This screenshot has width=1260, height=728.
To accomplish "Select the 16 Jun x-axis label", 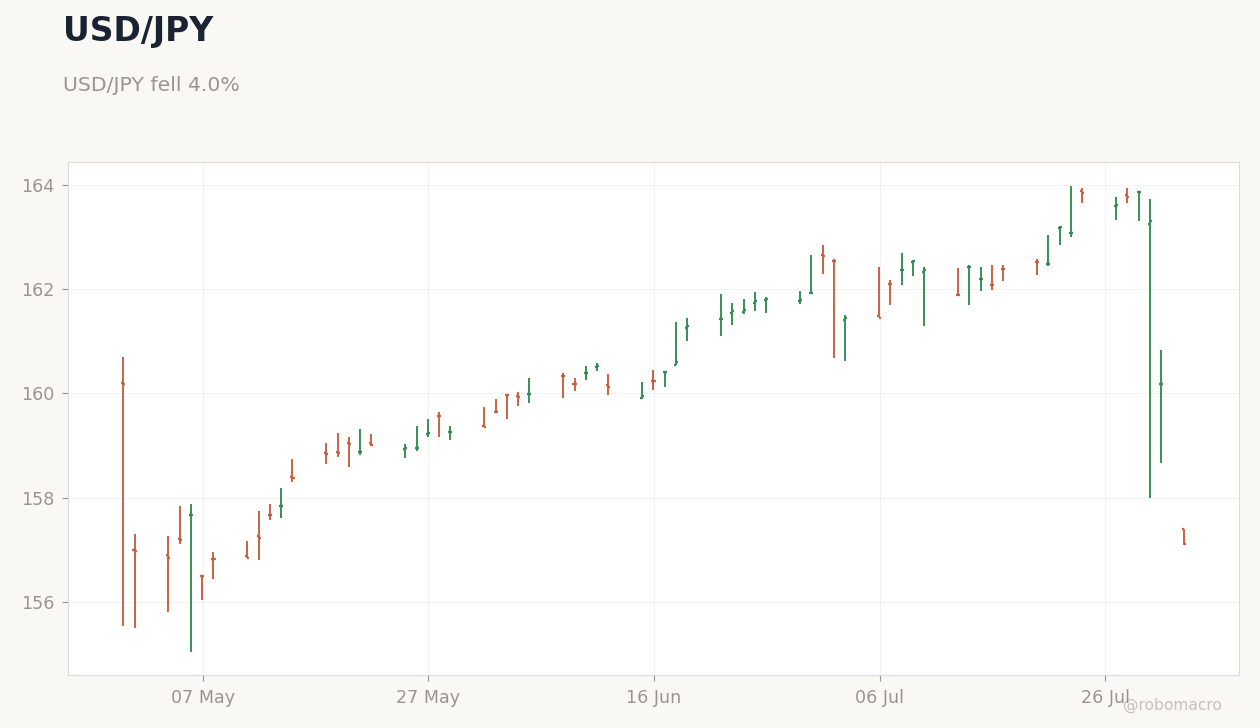I will click(x=654, y=698).
